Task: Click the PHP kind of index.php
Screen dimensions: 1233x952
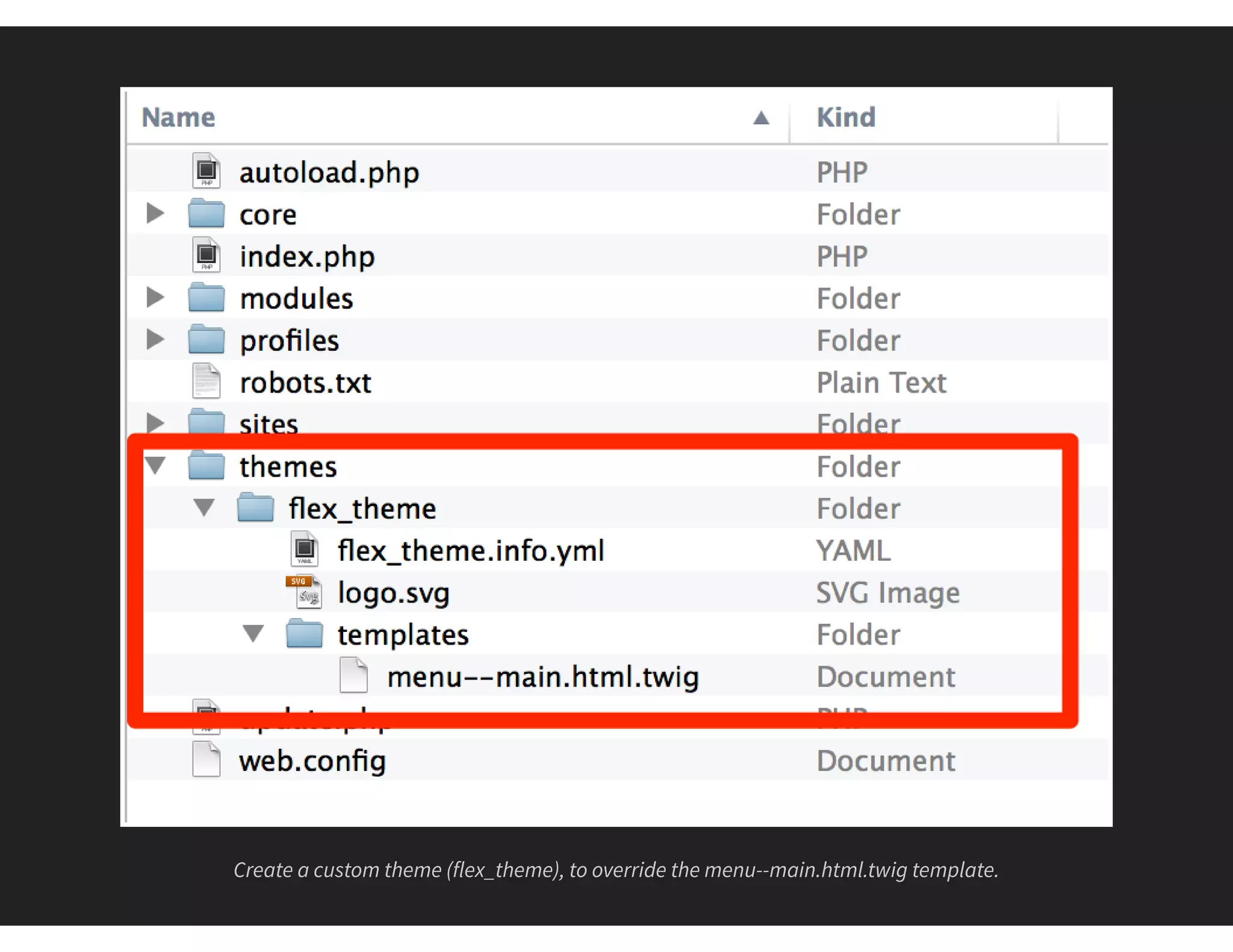Action: coord(842,257)
